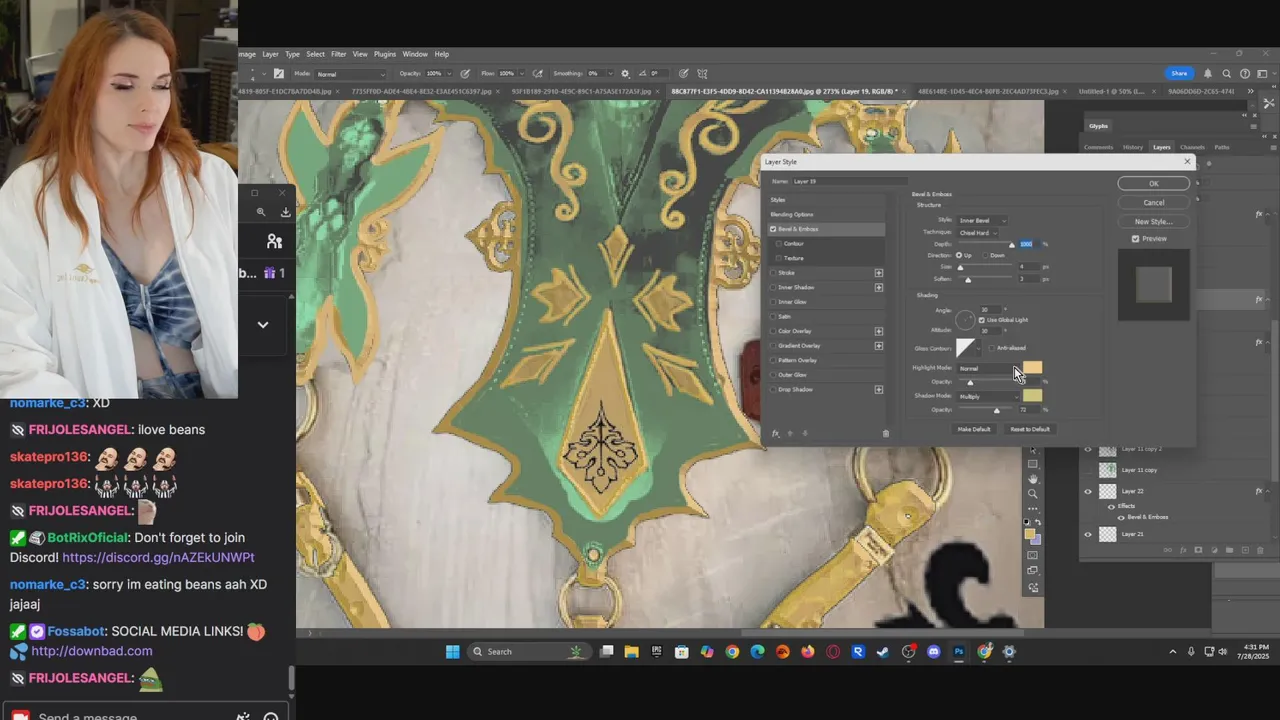The height and width of the screenshot is (720, 1280).
Task: Click Make Default button
Action: pos(974,429)
